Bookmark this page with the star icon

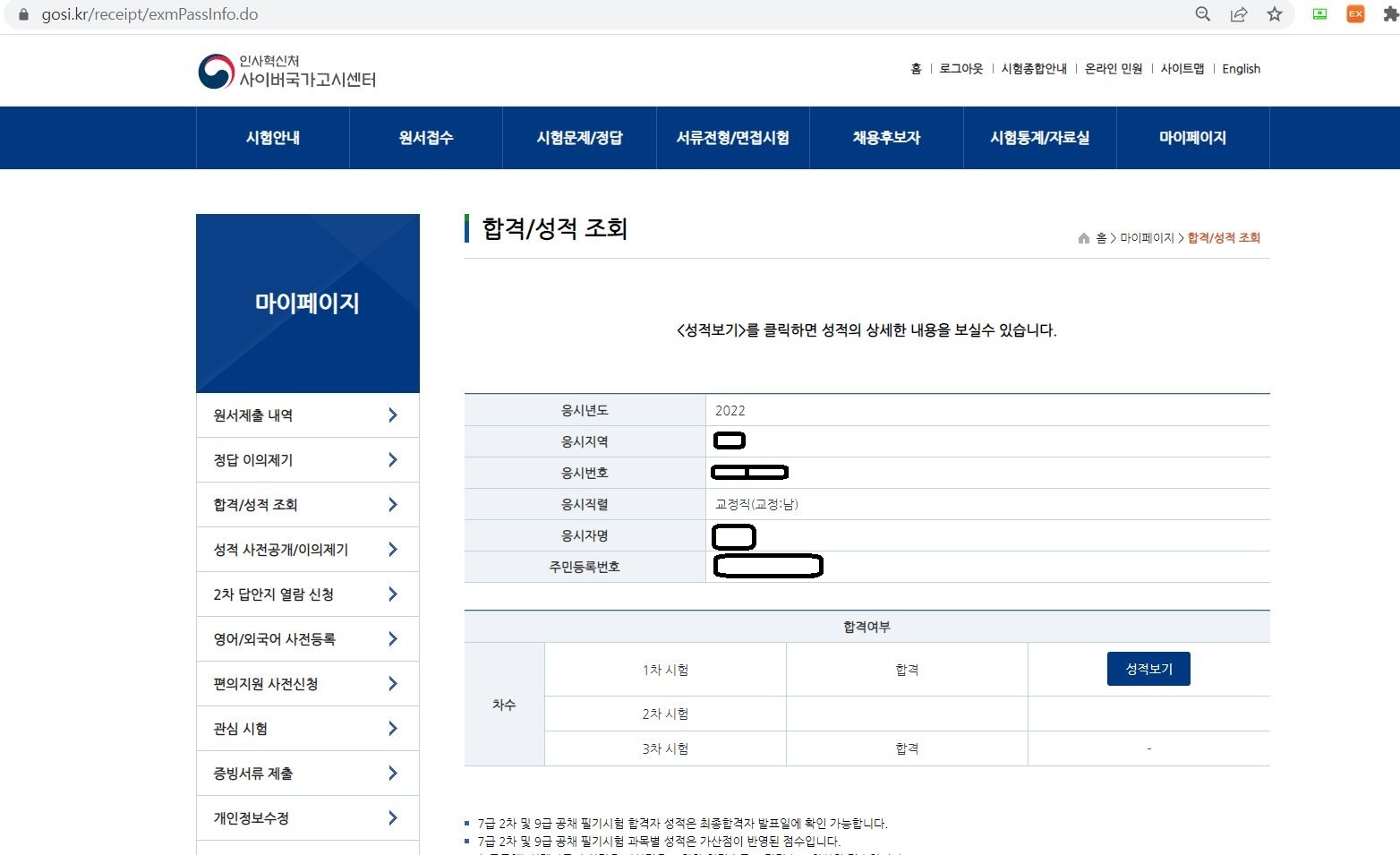(x=1275, y=13)
